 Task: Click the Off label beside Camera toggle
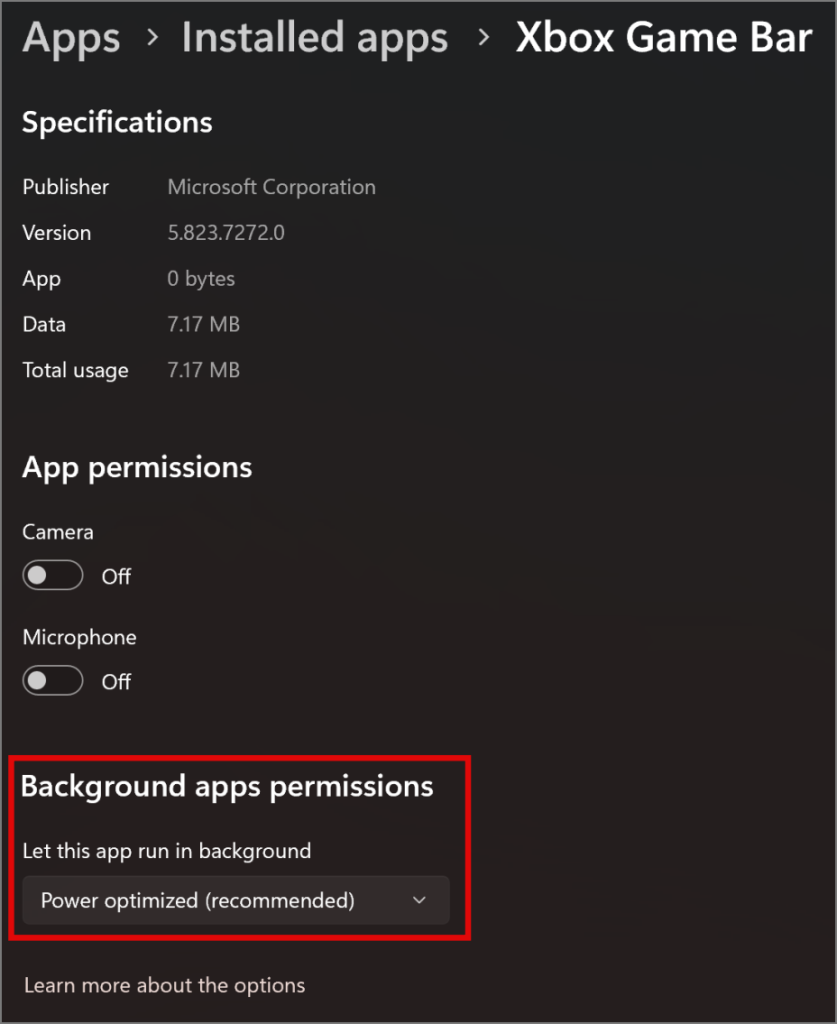tap(116, 576)
